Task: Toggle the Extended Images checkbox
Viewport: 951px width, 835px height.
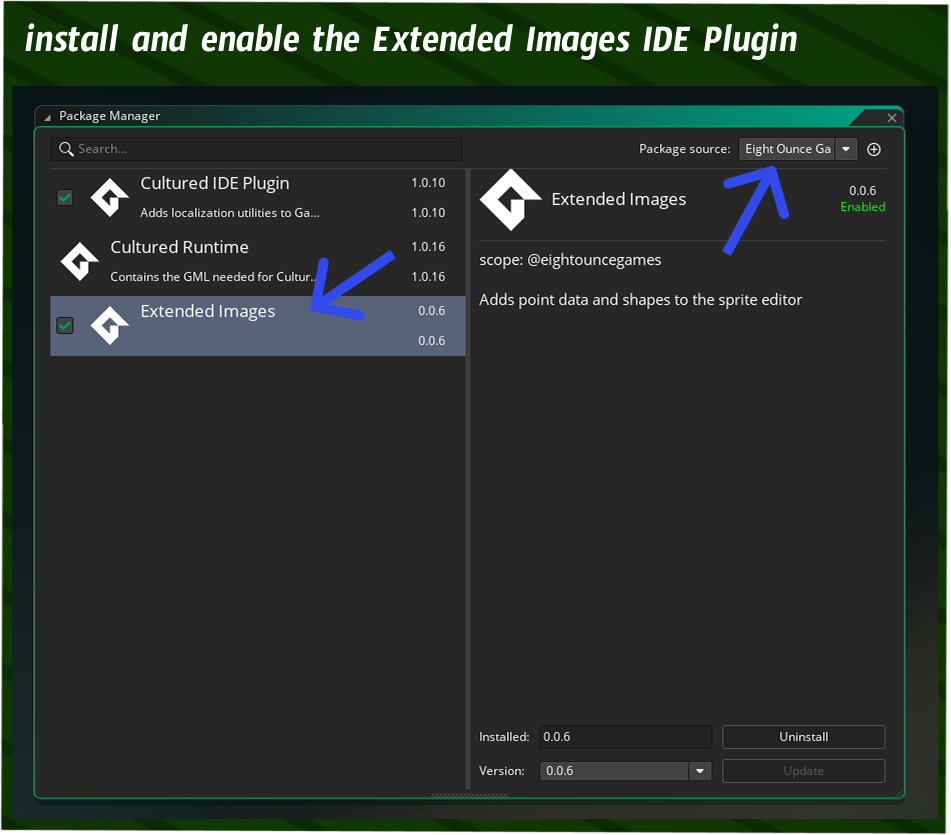Action: [65, 326]
